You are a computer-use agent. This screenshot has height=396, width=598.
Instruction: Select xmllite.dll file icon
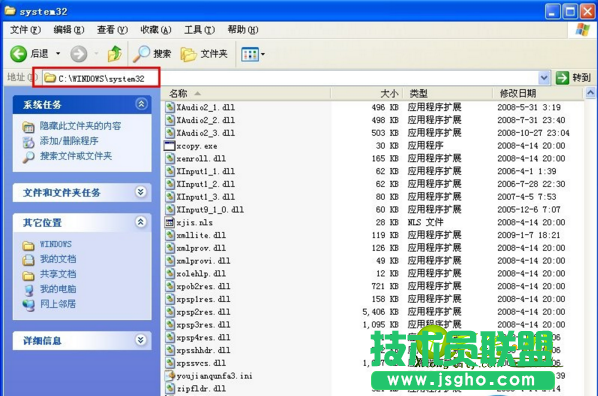click(170, 235)
